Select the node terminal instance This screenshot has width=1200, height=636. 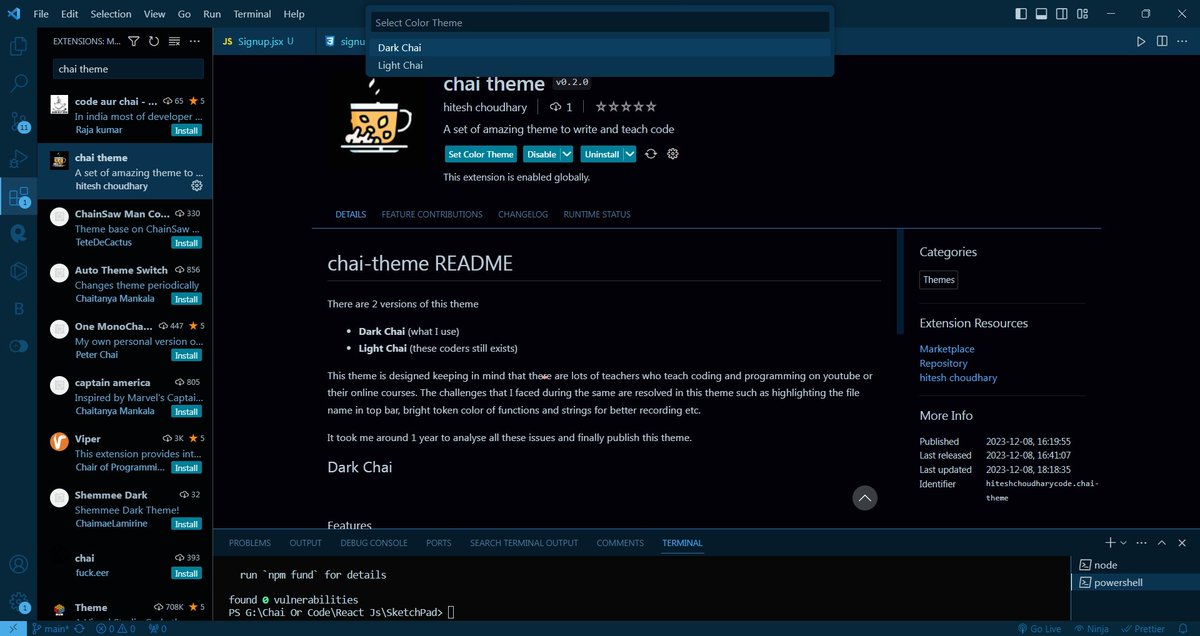point(1135,565)
